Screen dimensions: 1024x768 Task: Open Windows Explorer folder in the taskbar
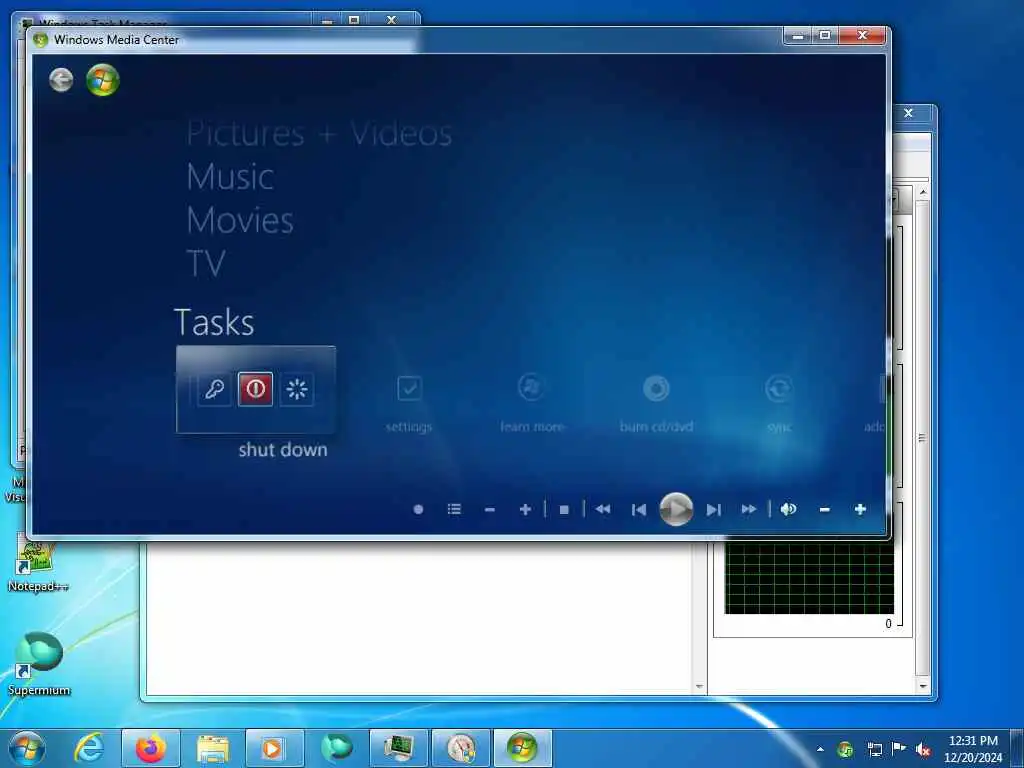tap(213, 748)
